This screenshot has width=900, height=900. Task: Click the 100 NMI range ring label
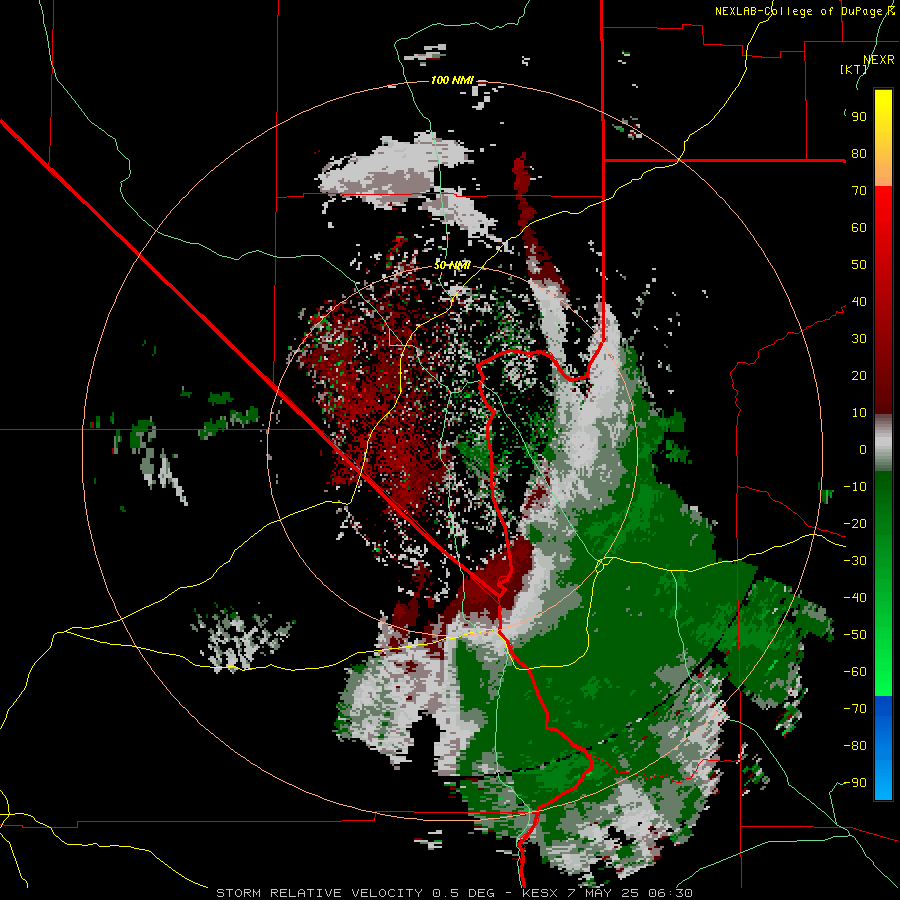coord(452,80)
